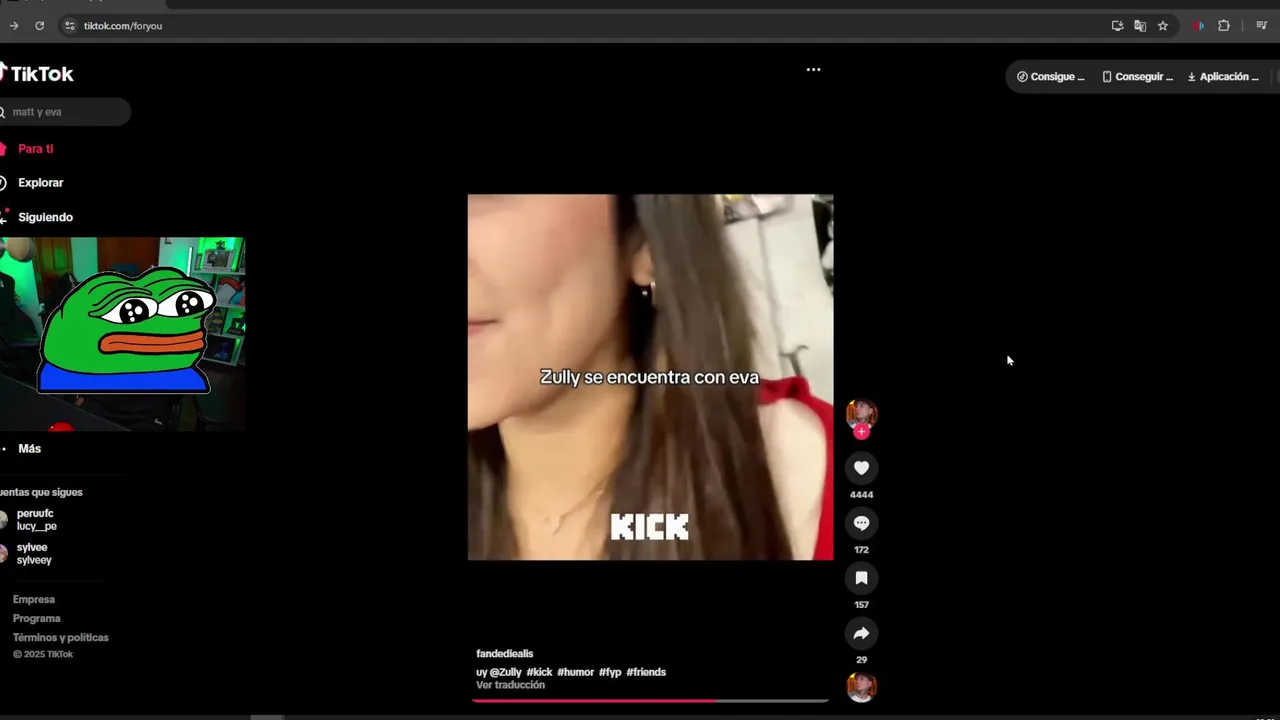Share the video with the arrow icon

pyautogui.click(x=861, y=633)
